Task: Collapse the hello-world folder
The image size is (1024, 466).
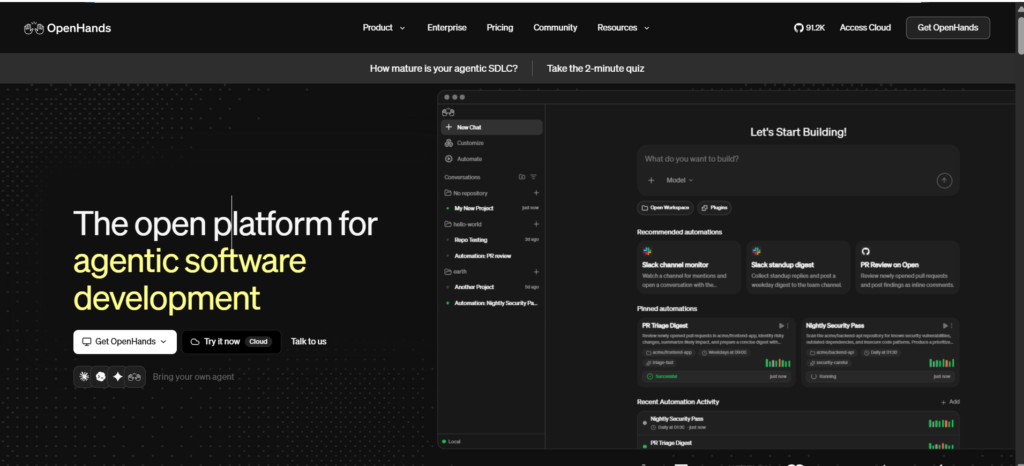Action: 462,224
